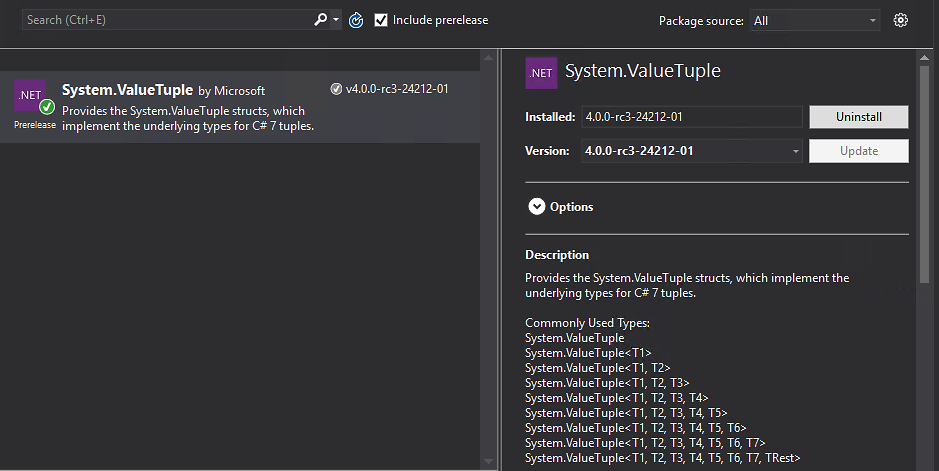939x471 pixels.
Task: Open the Package source dropdown
Action: 815,20
